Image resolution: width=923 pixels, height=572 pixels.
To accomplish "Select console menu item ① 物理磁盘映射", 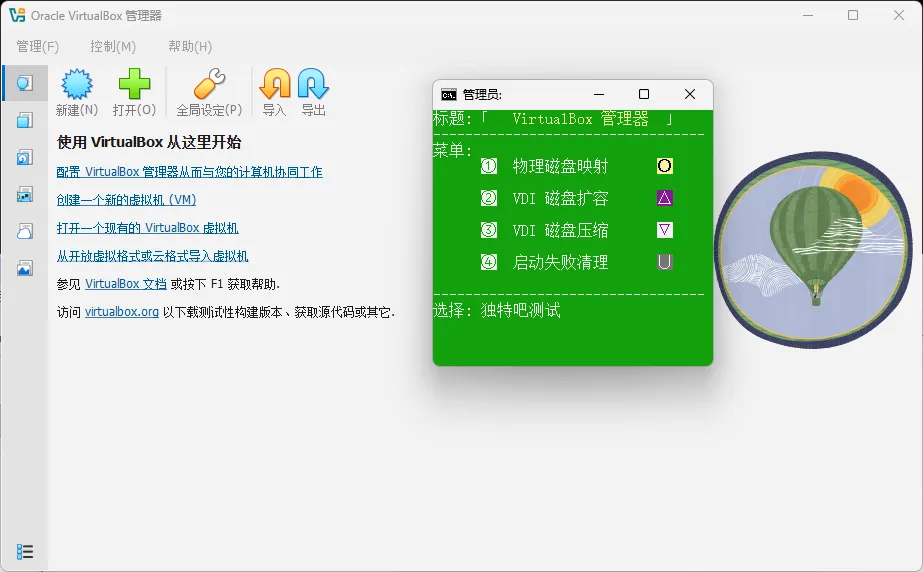I will (x=544, y=167).
